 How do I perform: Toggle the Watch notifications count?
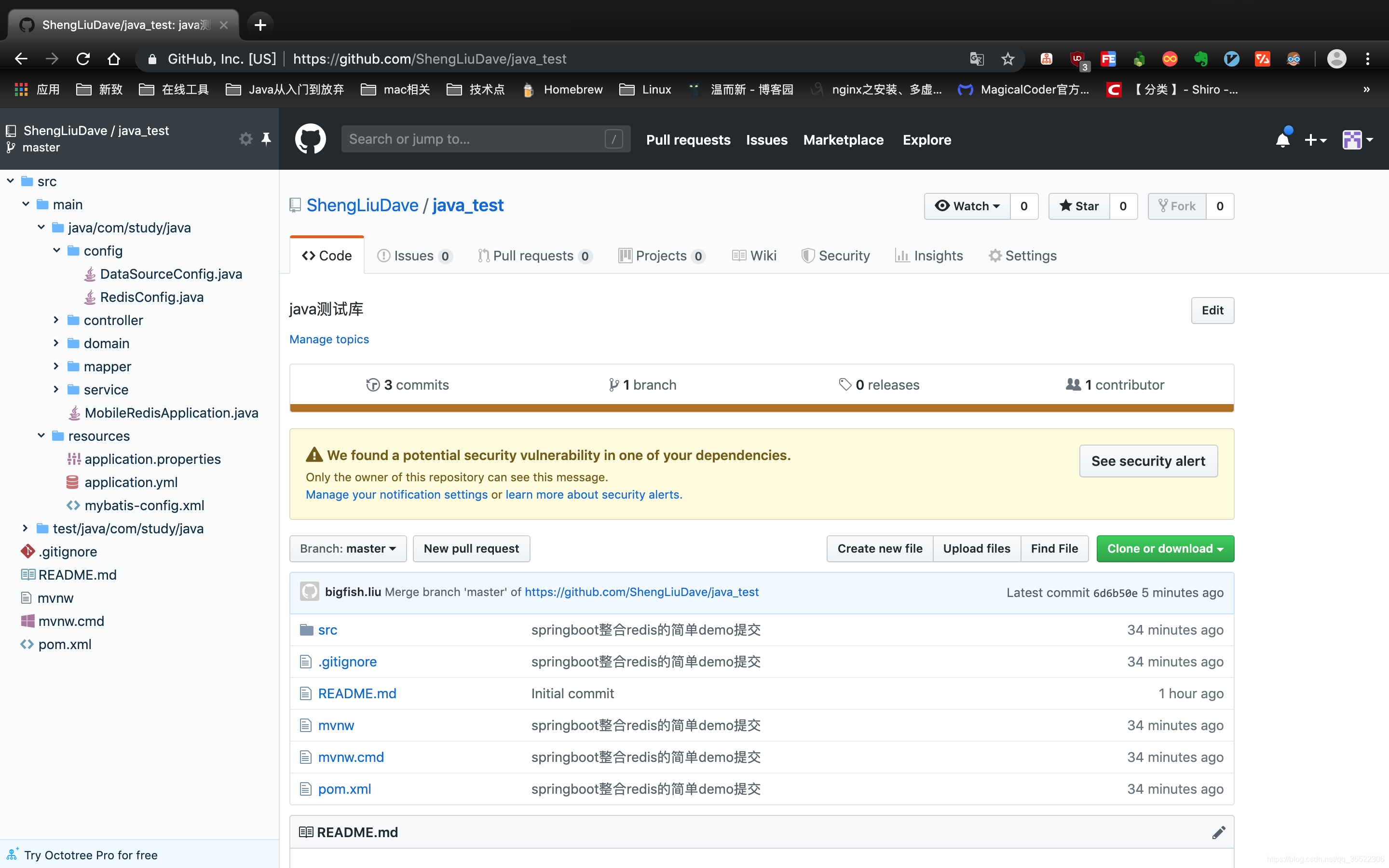coord(1023,205)
